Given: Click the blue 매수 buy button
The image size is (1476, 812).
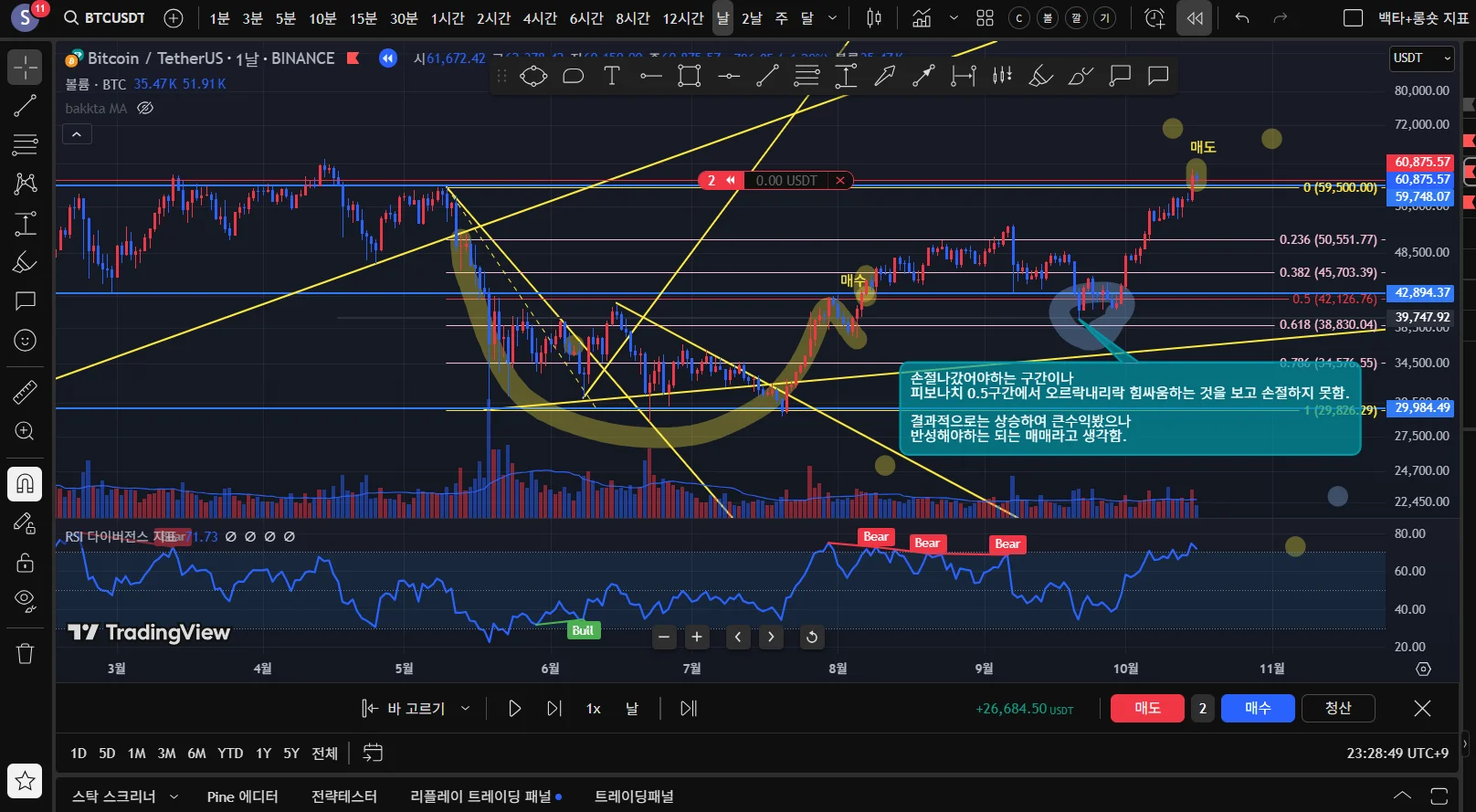Looking at the screenshot, I should tap(1258, 708).
